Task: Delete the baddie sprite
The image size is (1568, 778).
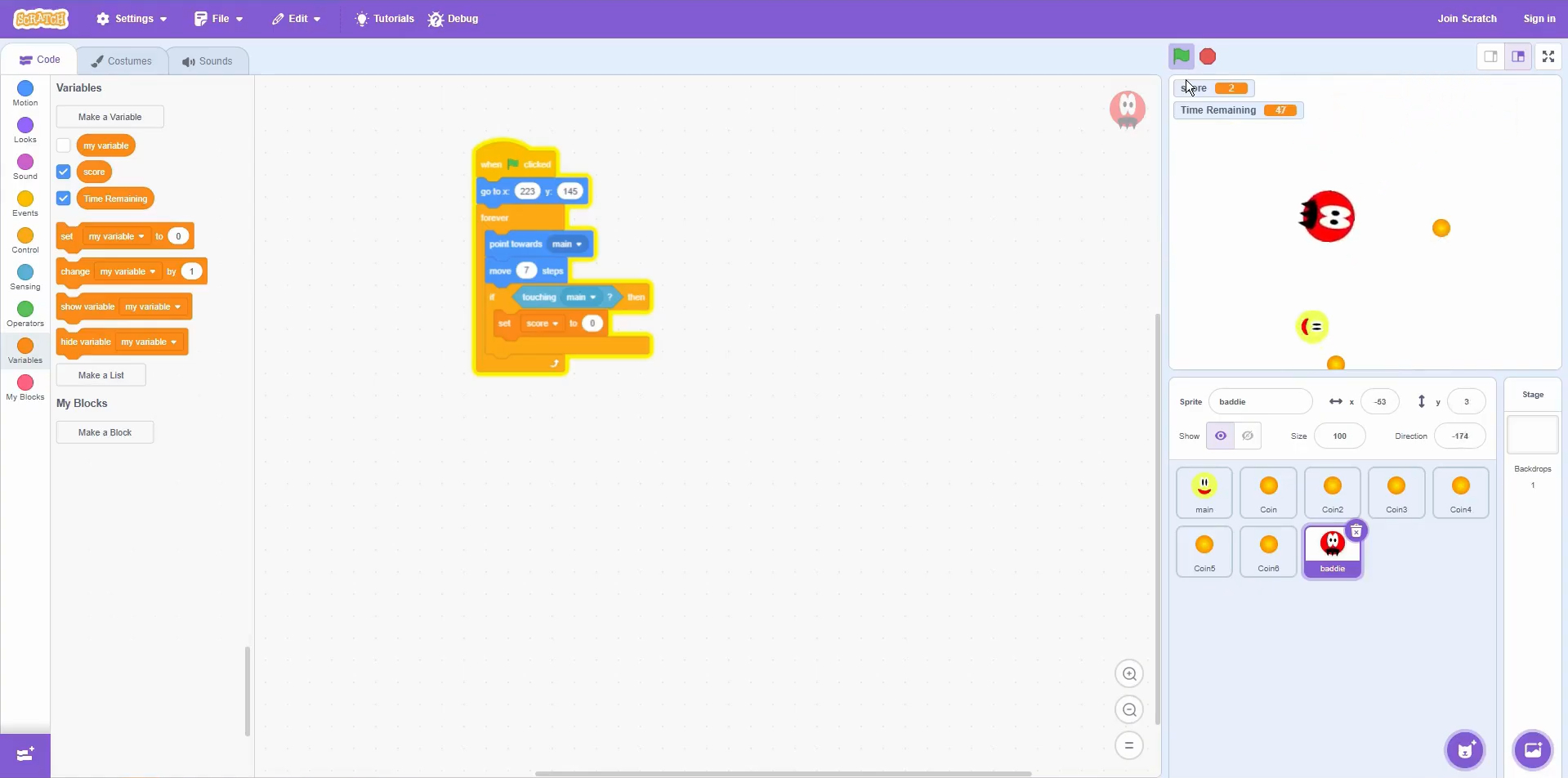Action: click(x=1356, y=532)
